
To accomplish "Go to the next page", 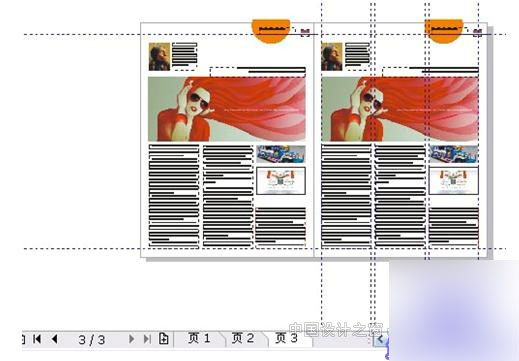I will tap(131, 339).
